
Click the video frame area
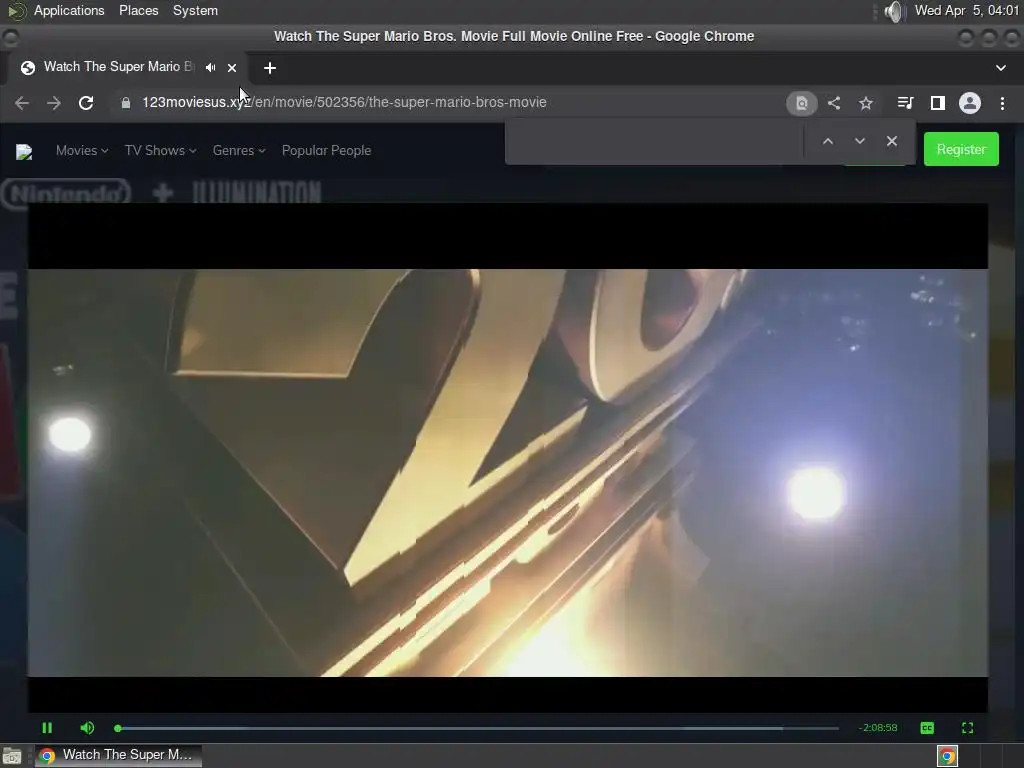point(507,457)
